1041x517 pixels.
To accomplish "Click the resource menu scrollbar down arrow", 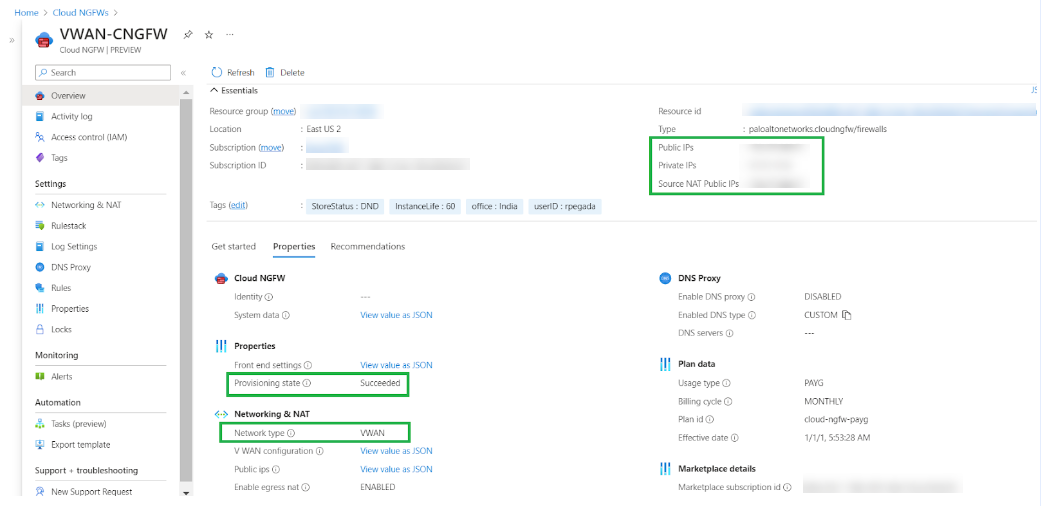I will 186,494.
